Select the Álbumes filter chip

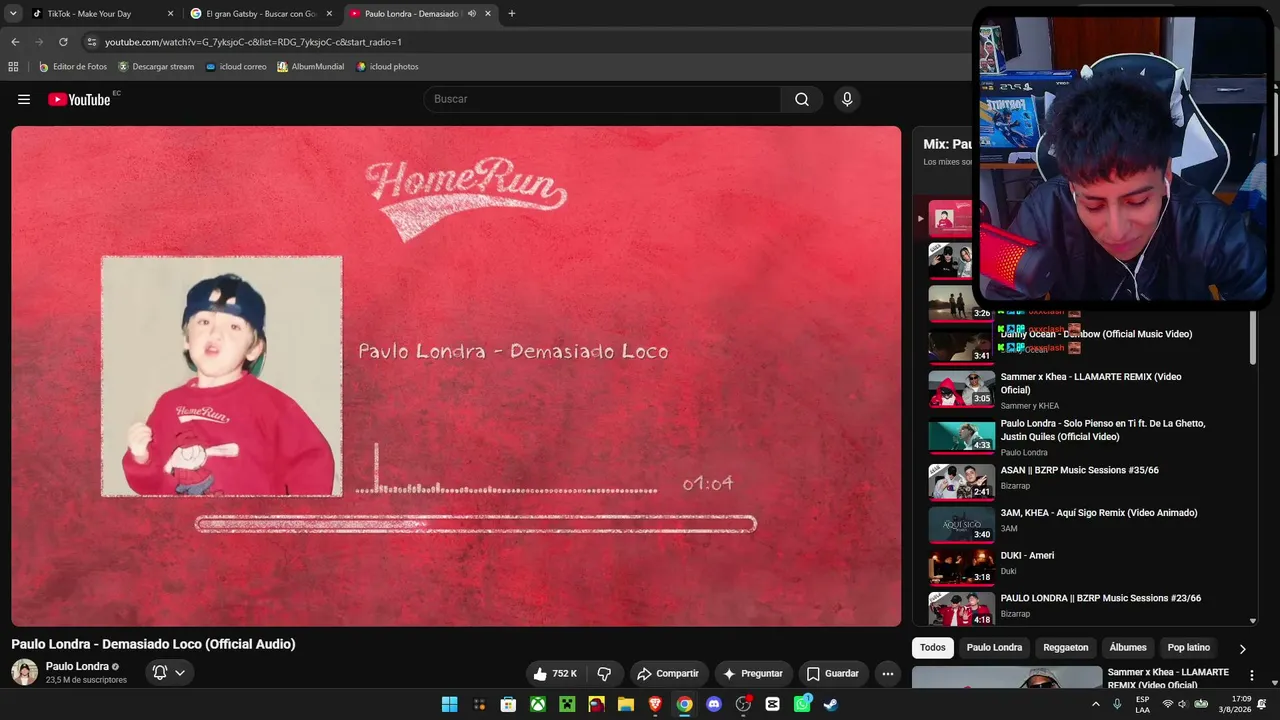[1128, 648]
